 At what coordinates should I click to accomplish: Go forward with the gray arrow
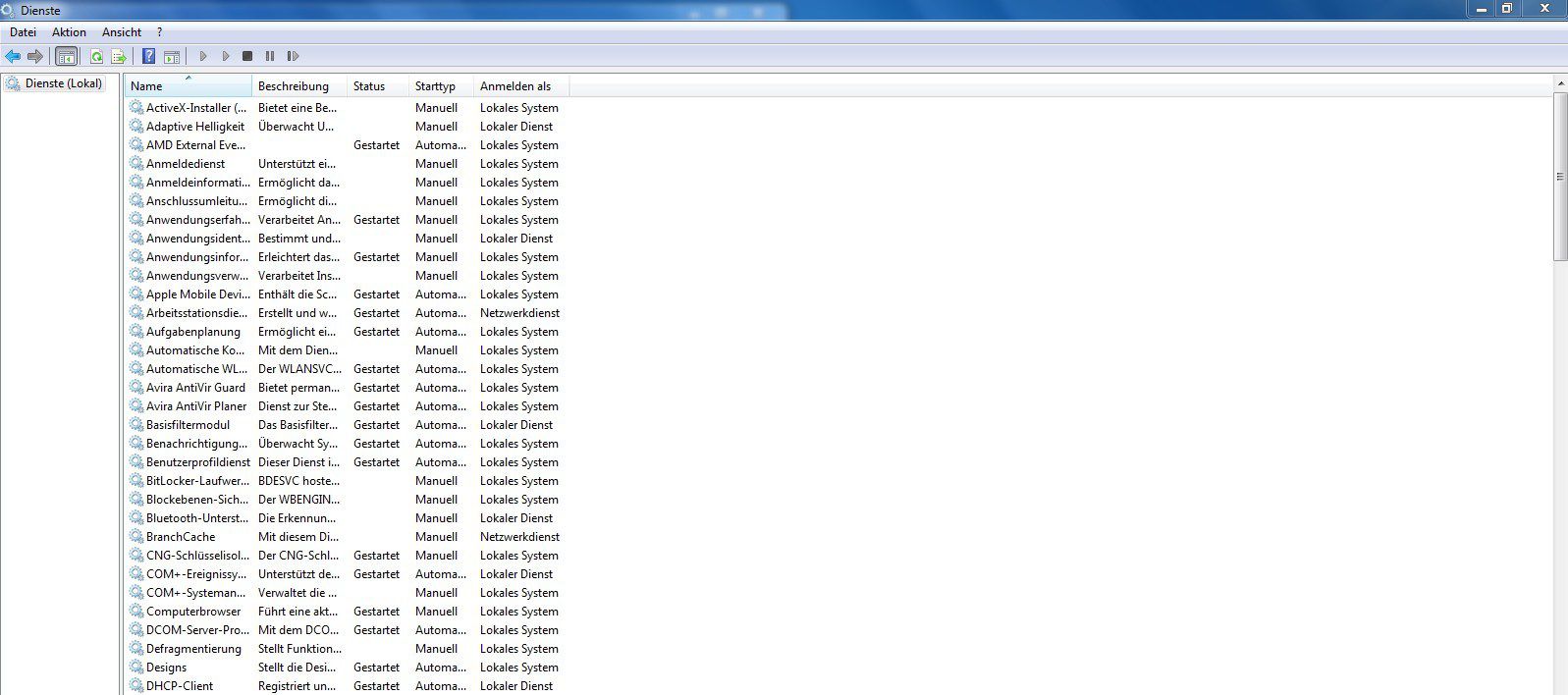point(35,57)
